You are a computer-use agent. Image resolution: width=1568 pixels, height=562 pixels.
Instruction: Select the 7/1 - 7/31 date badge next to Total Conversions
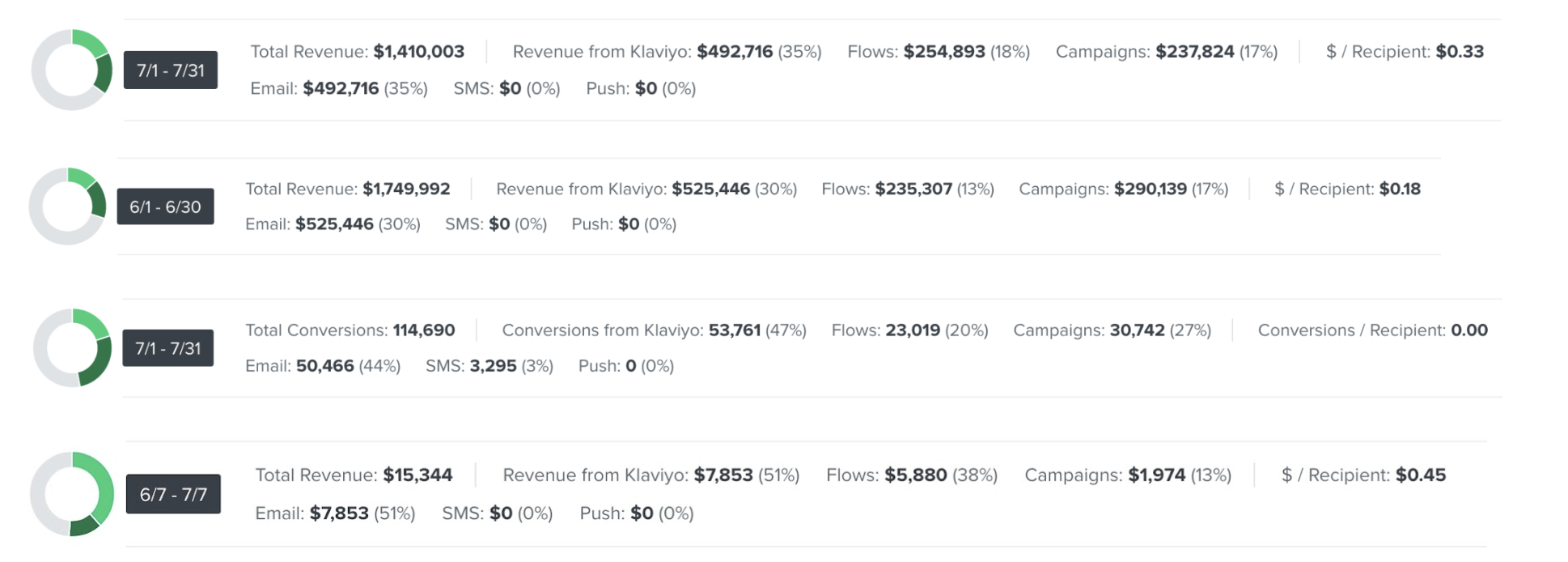[168, 348]
